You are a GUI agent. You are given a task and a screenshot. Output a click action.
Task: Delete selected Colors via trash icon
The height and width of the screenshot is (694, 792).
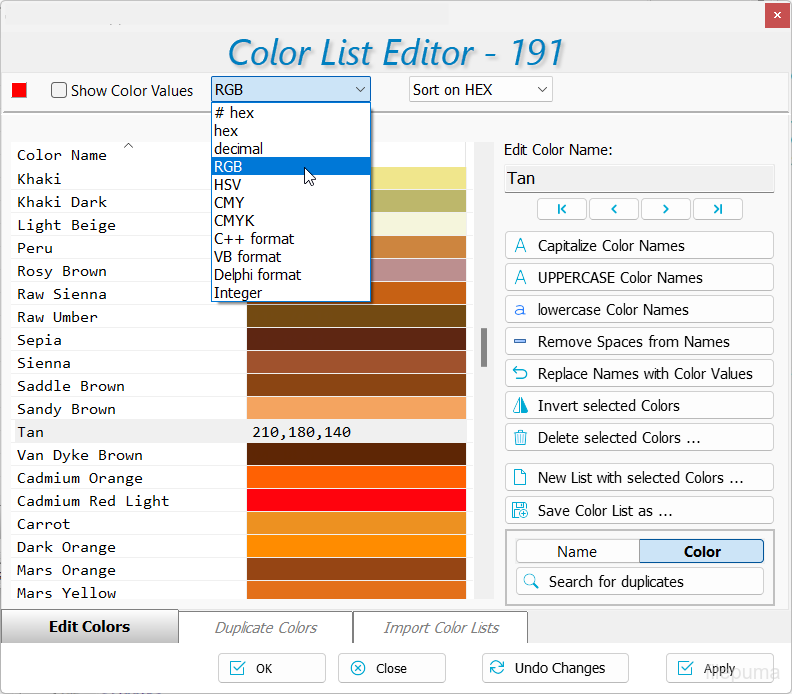[x=520, y=438]
